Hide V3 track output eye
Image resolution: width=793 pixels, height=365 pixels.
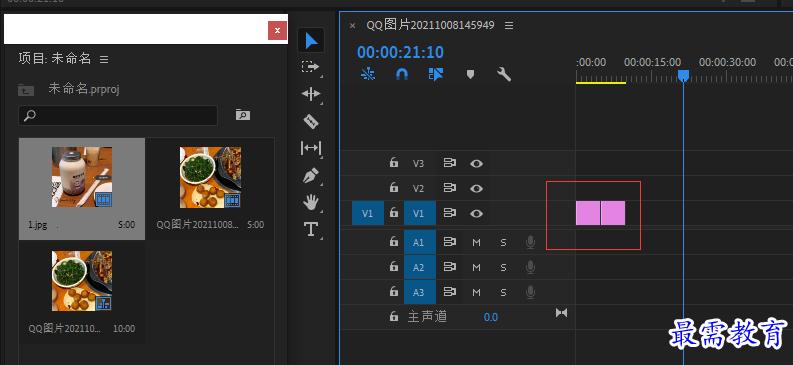(x=476, y=163)
